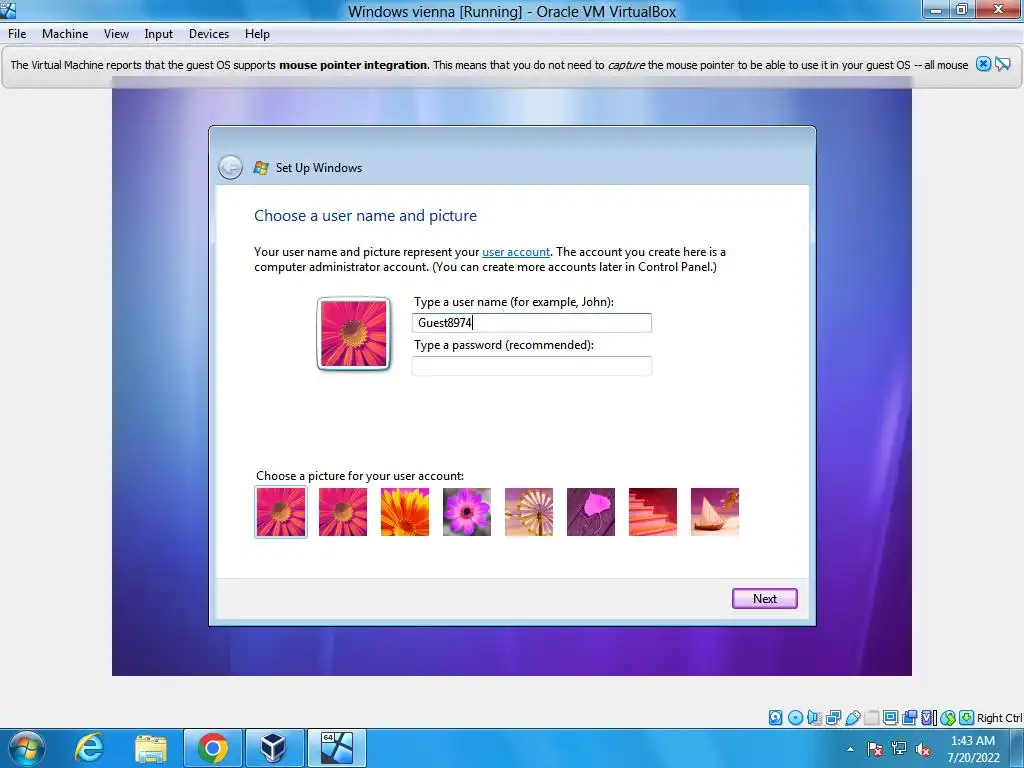
Task: Click the Next button
Action: pos(765,598)
